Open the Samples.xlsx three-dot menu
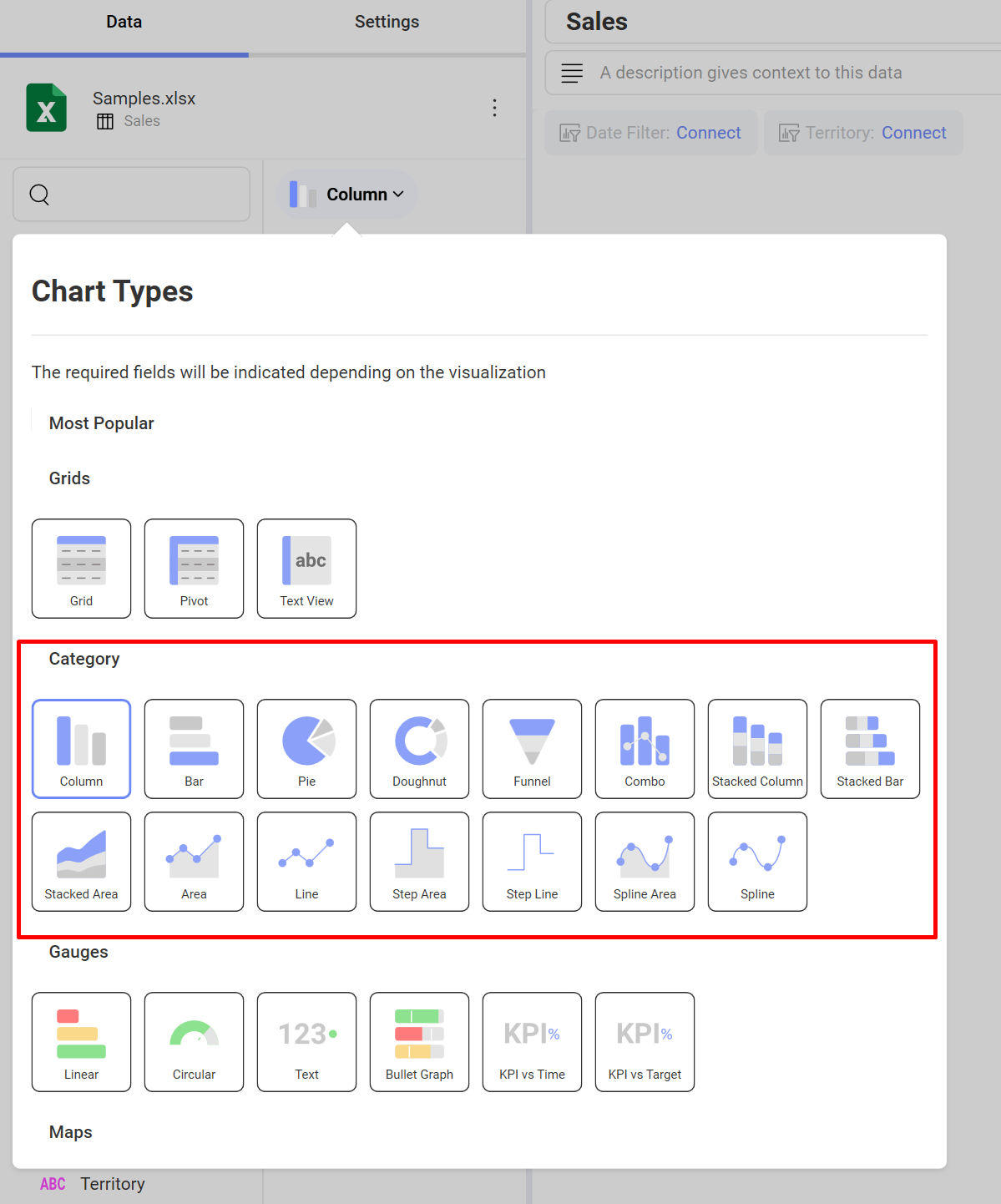The width and height of the screenshot is (1001, 1204). pyautogui.click(x=494, y=108)
